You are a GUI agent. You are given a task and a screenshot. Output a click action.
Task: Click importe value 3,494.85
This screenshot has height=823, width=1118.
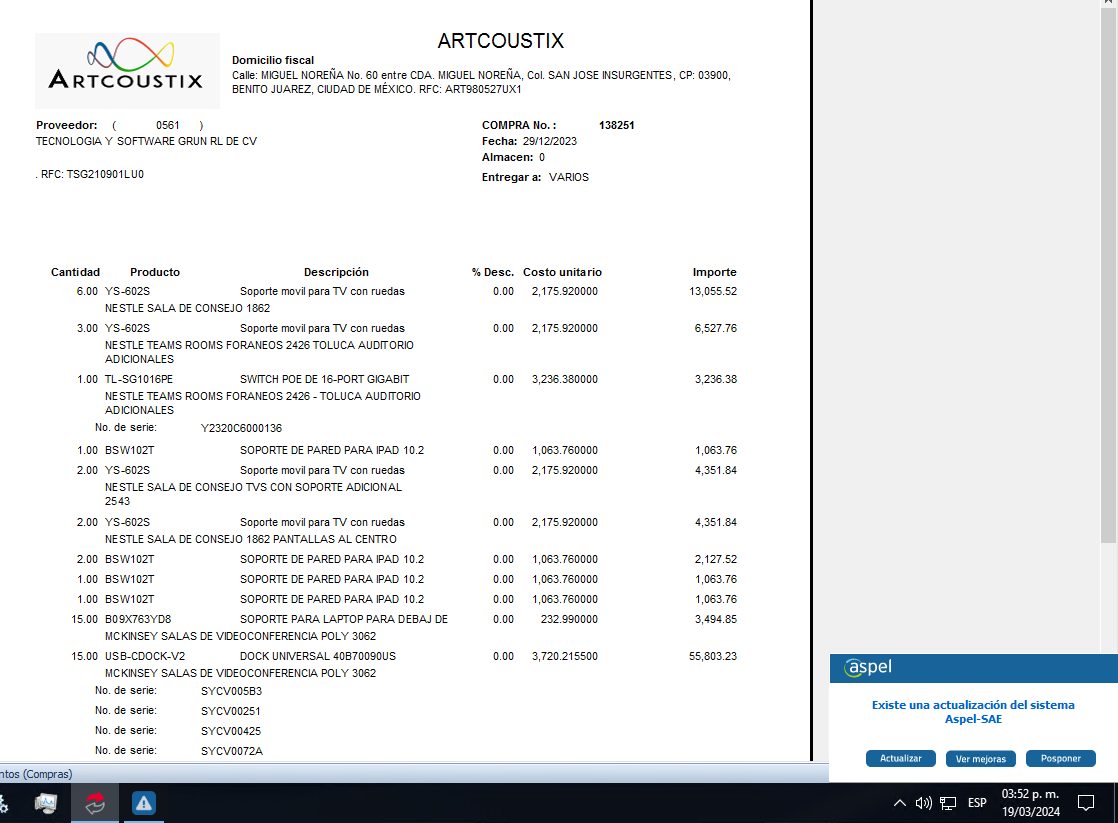click(716, 619)
